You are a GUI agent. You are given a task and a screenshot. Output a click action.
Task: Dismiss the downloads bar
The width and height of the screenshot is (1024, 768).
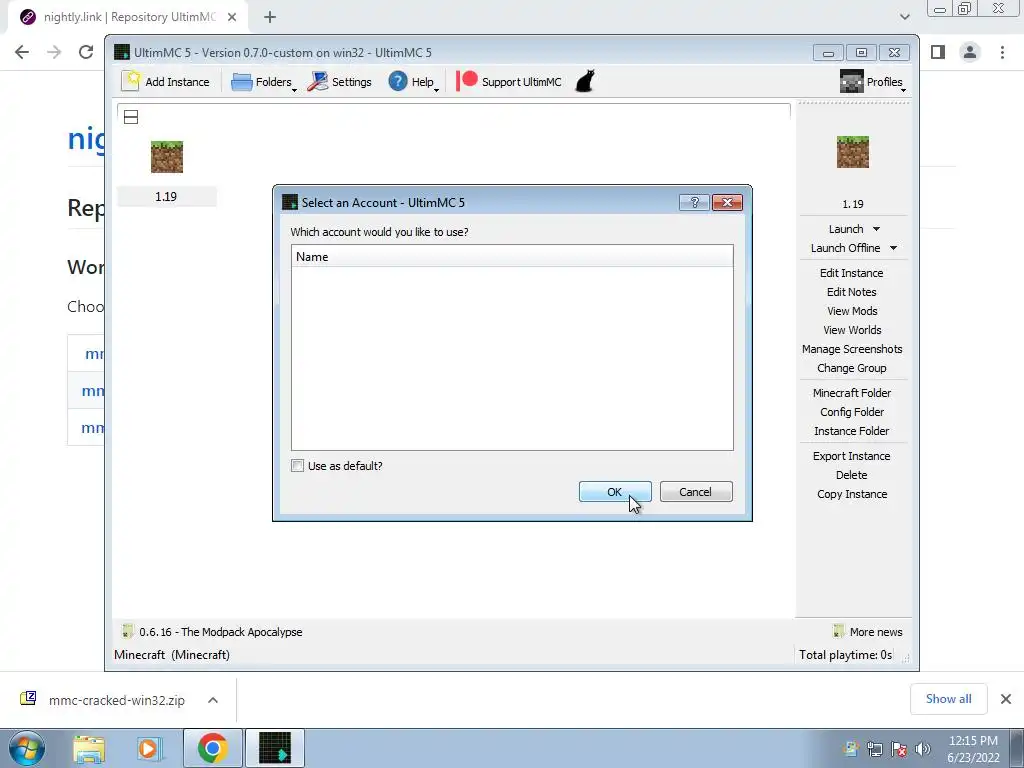[x=1006, y=699]
